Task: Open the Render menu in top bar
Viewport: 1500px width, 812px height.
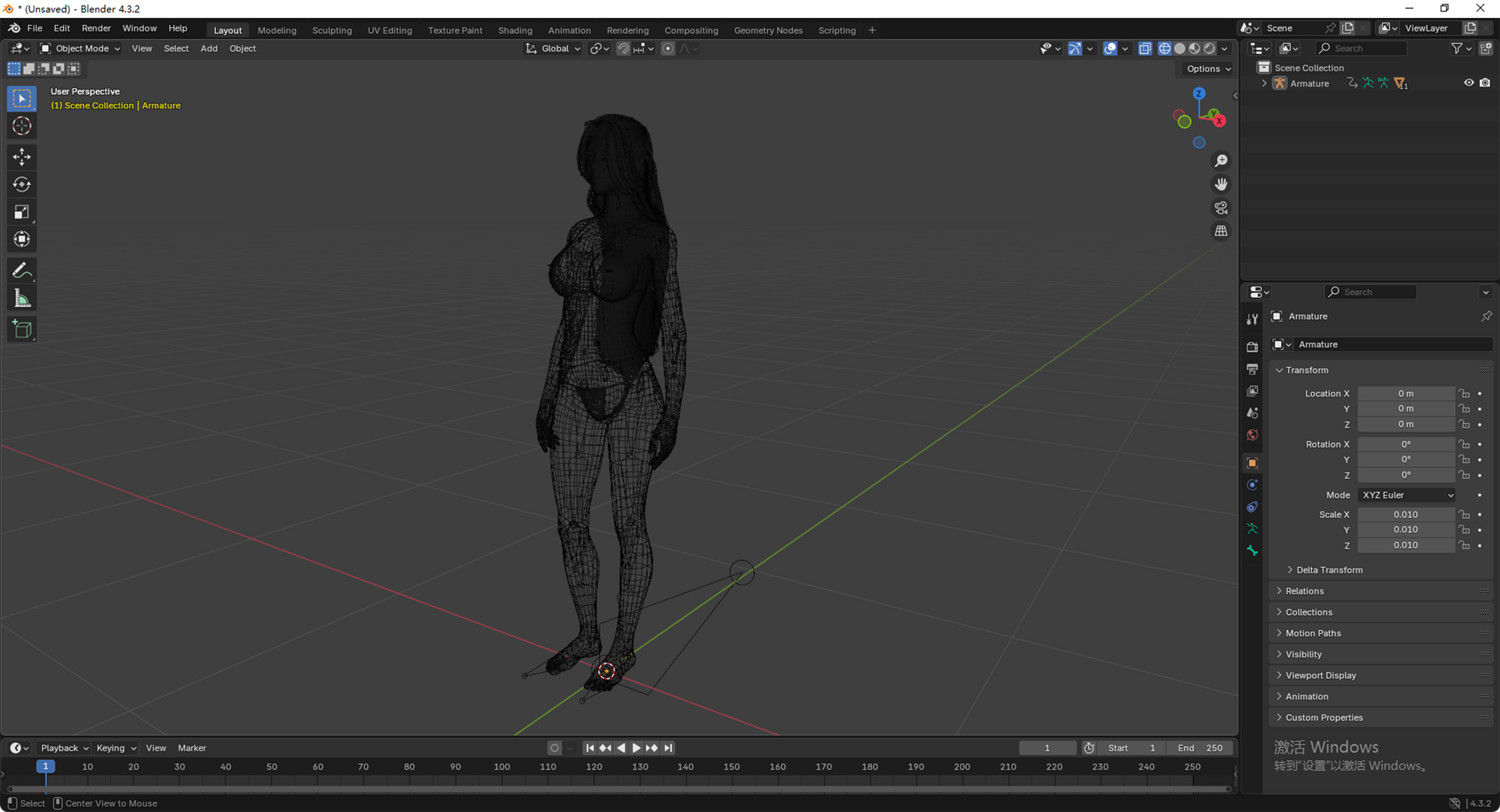Action: (96, 29)
